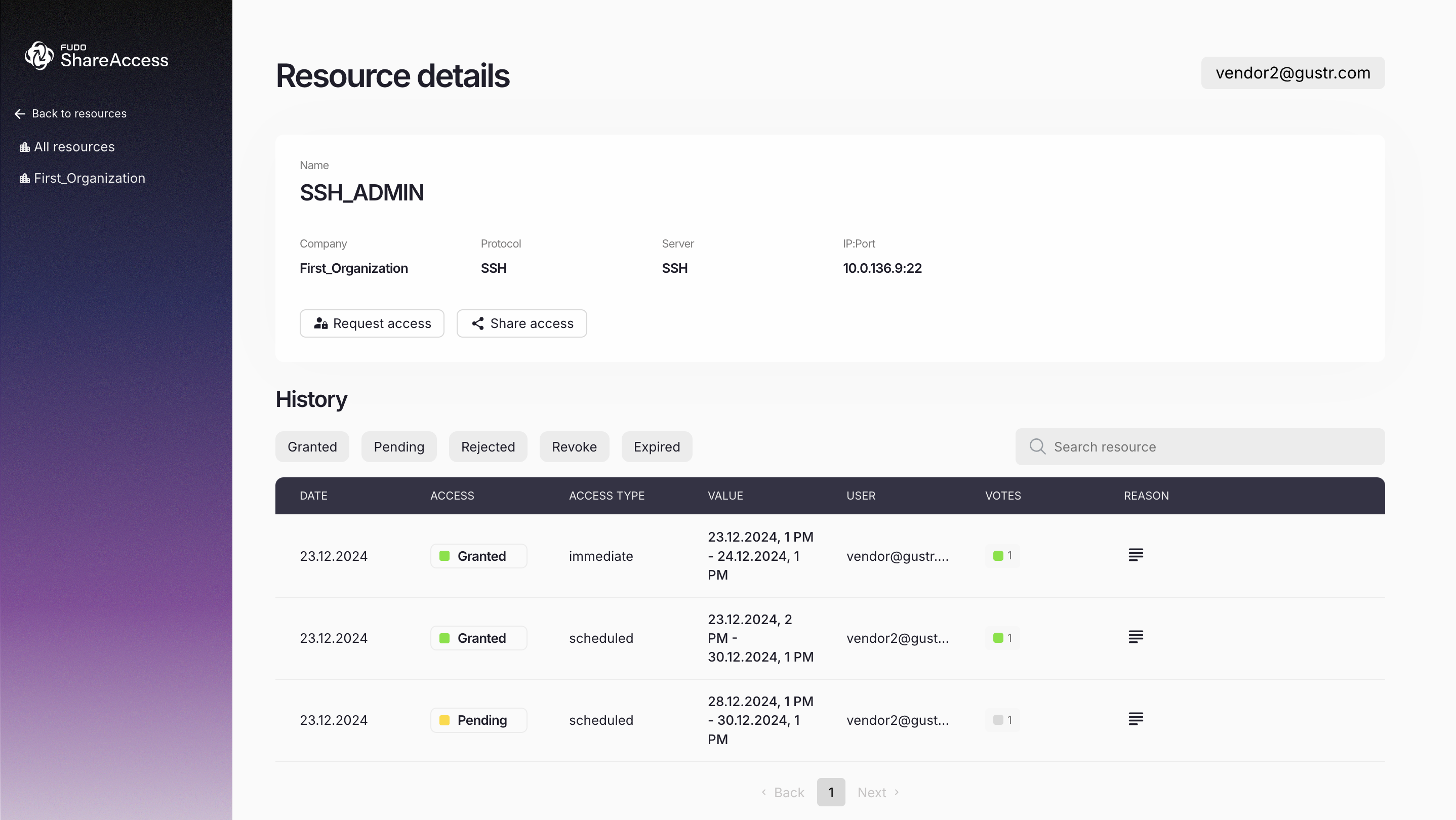
Task: Click the Request access button
Action: [372, 323]
